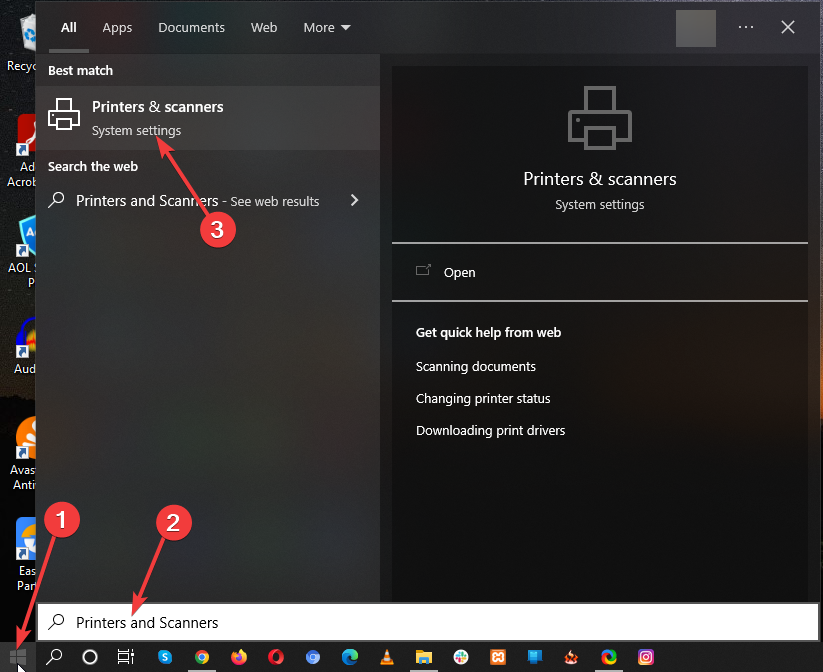Viewport: 823px width, 672px height.
Task: Open the Windows Start menu
Action: click(x=17, y=657)
